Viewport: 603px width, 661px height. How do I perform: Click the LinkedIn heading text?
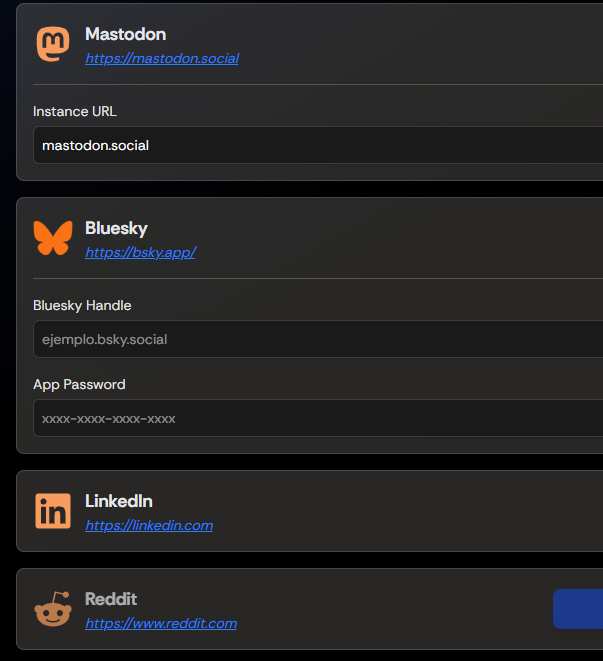pyautogui.click(x=119, y=501)
